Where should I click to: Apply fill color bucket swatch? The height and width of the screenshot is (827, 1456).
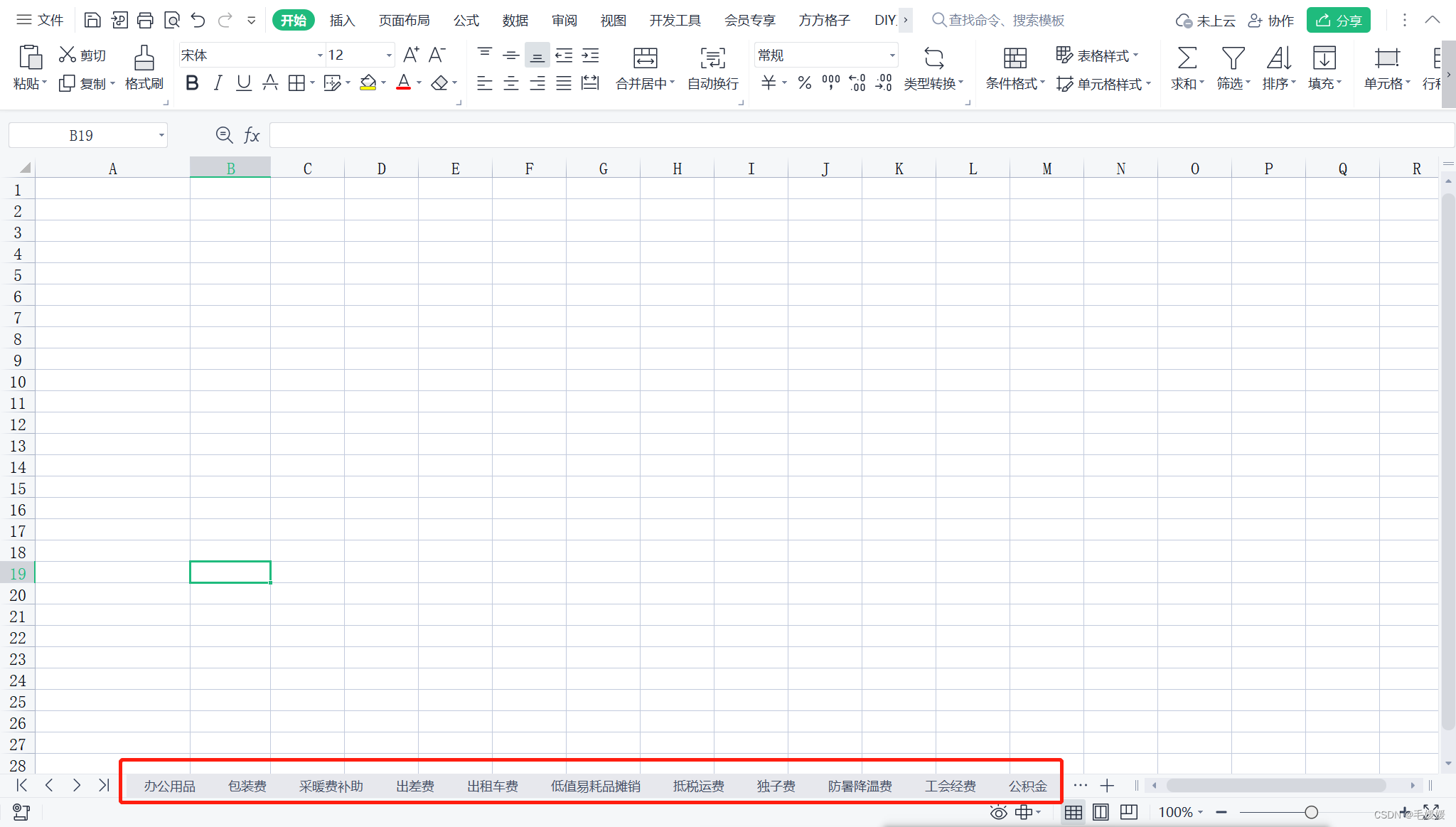(x=368, y=83)
